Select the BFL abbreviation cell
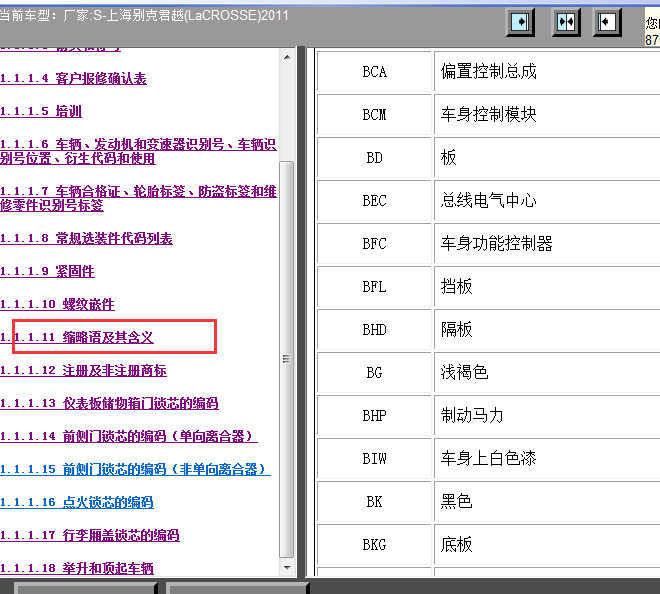The width and height of the screenshot is (660, 594). point(375,287)
